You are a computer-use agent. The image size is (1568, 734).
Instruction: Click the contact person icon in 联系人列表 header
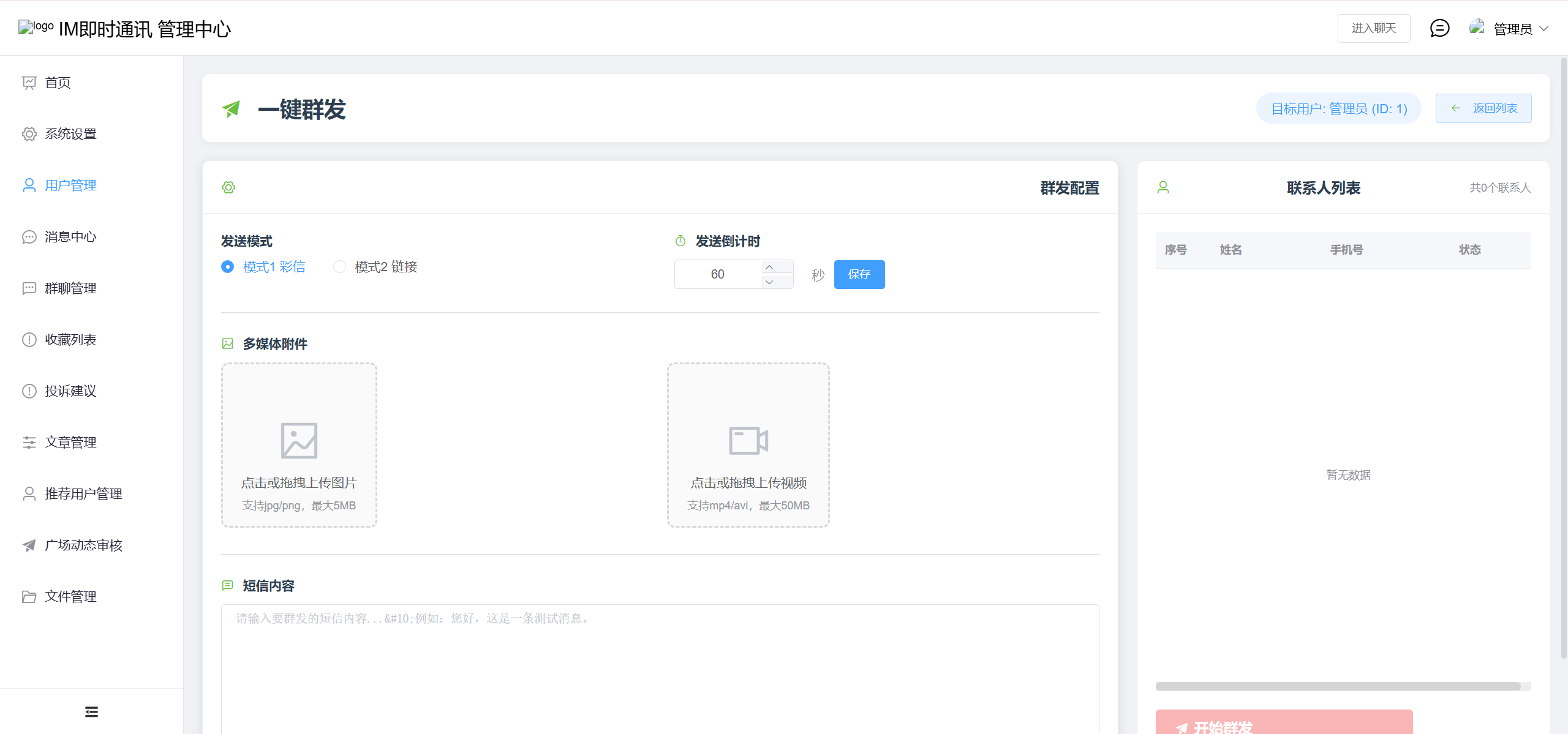(1163, 187)
